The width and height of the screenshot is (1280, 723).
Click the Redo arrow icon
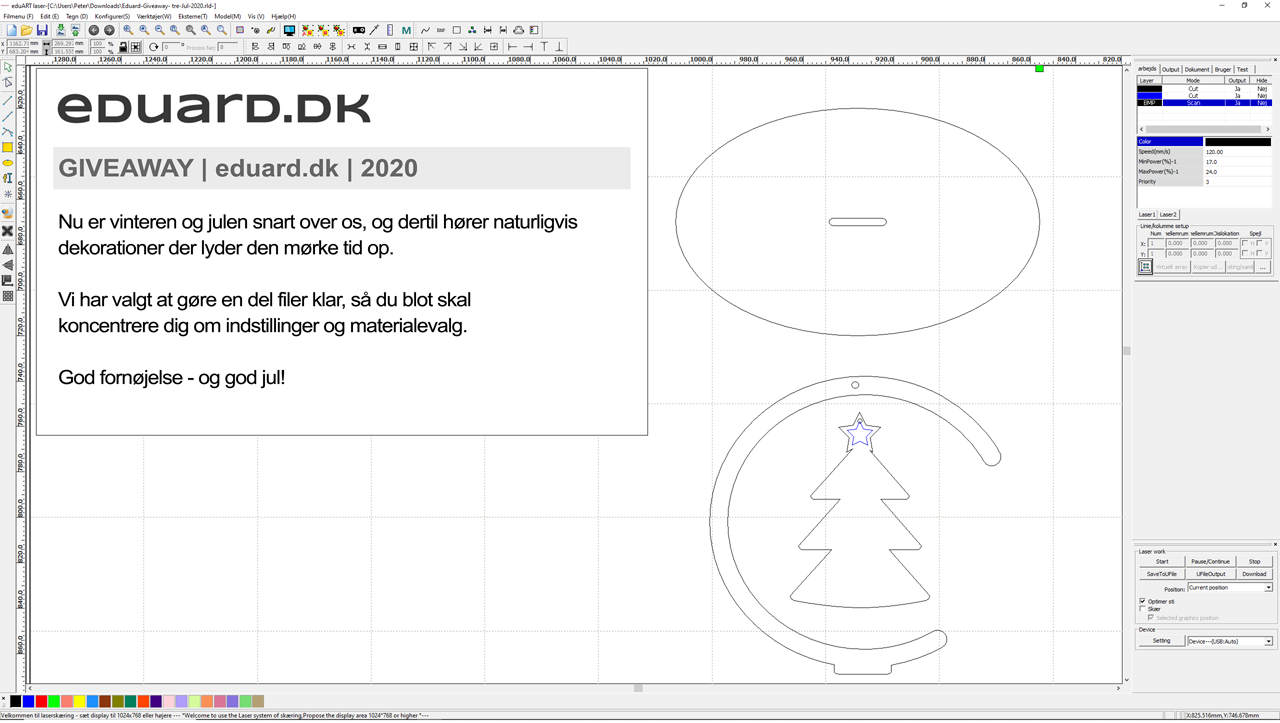[x=109, y=31]
